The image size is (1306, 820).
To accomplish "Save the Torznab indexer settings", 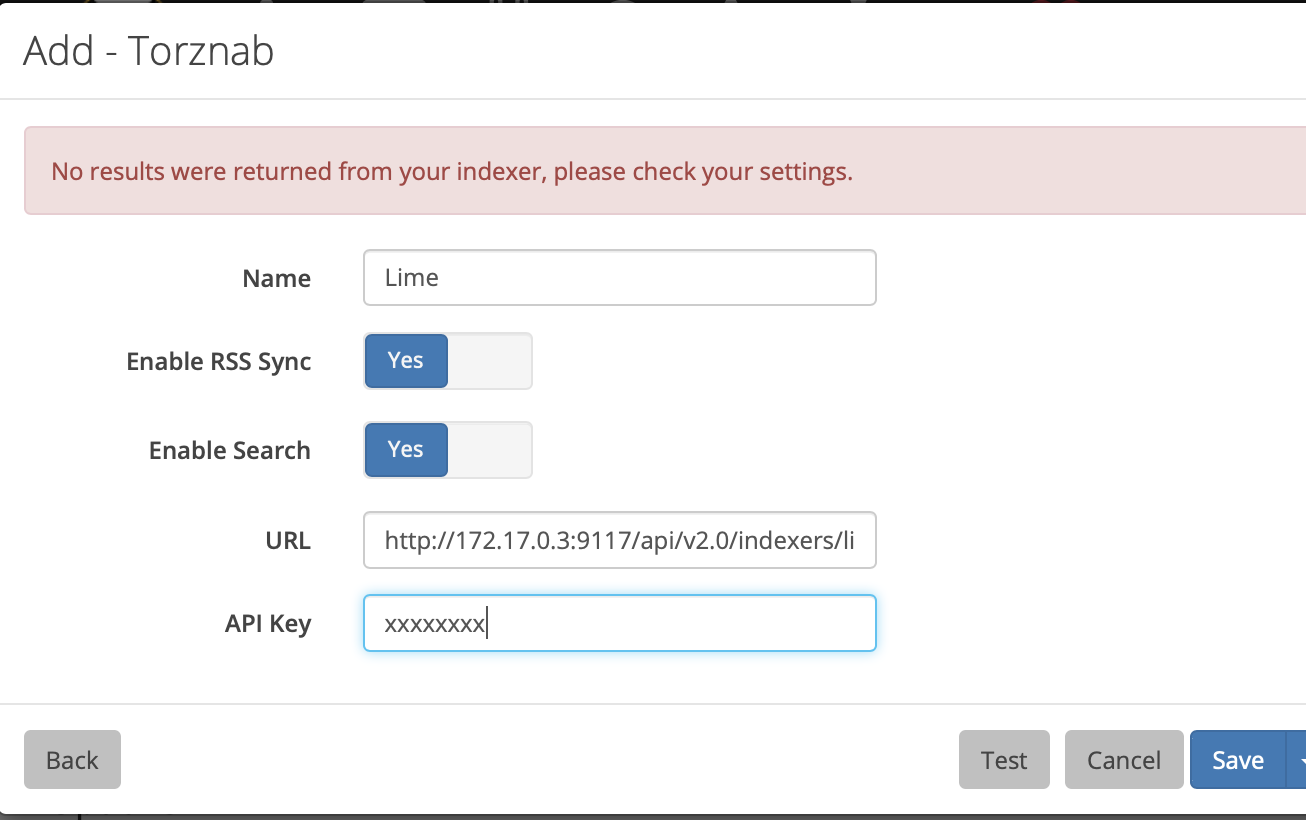I will 1238,760.
